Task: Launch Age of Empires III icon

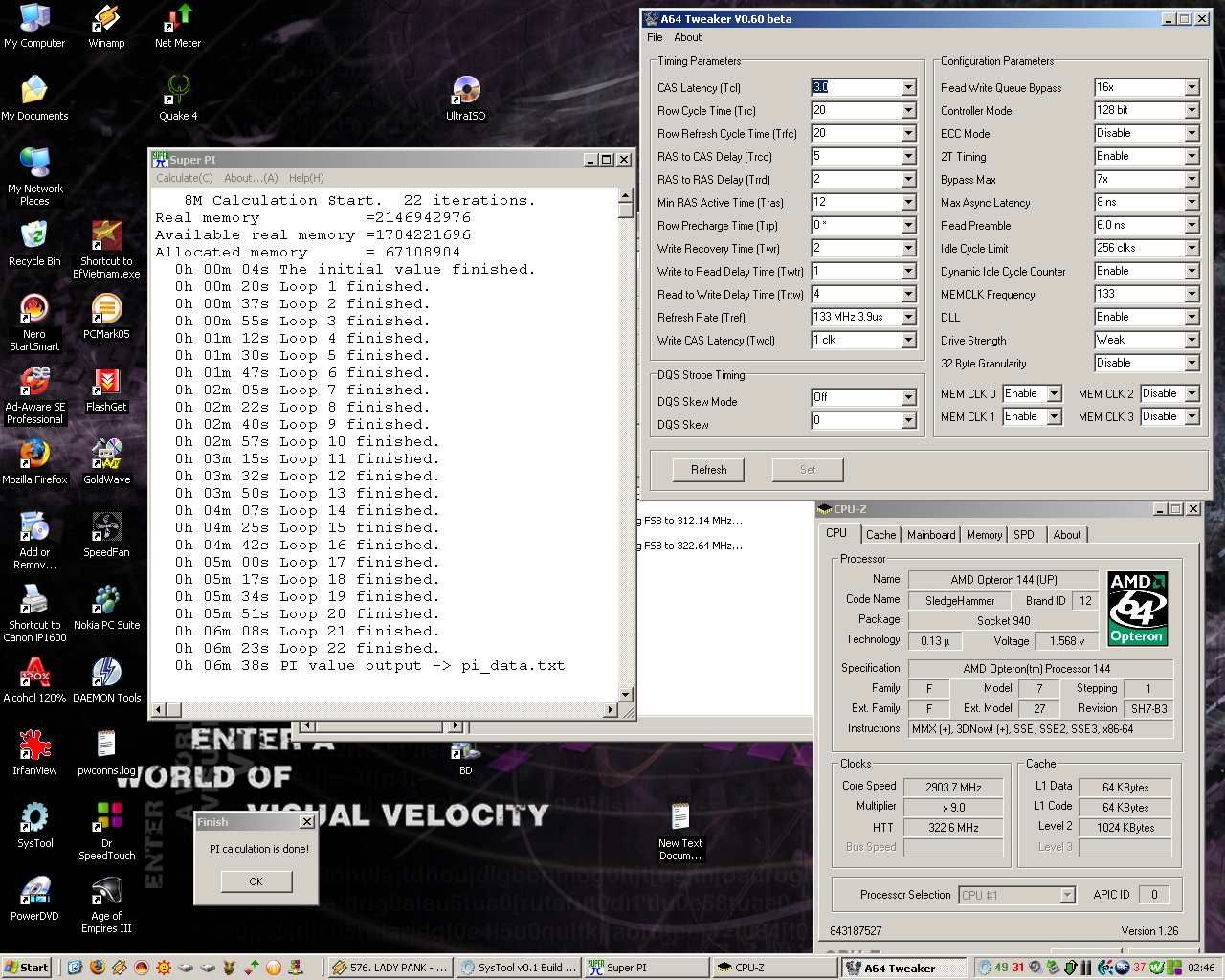Action: (106, 904)
